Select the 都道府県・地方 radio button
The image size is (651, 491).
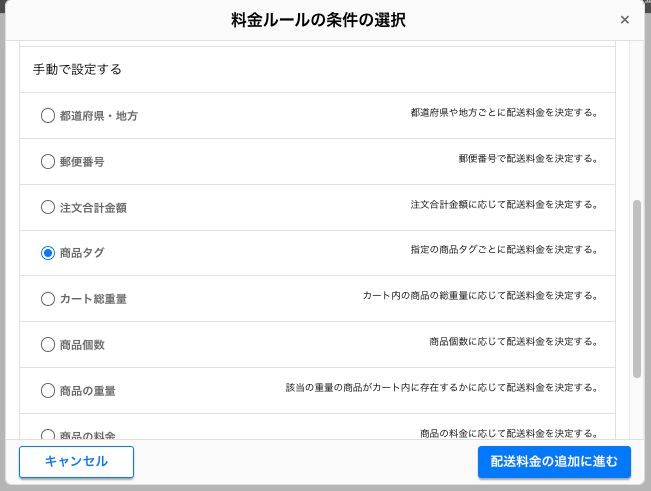(48, 115)
